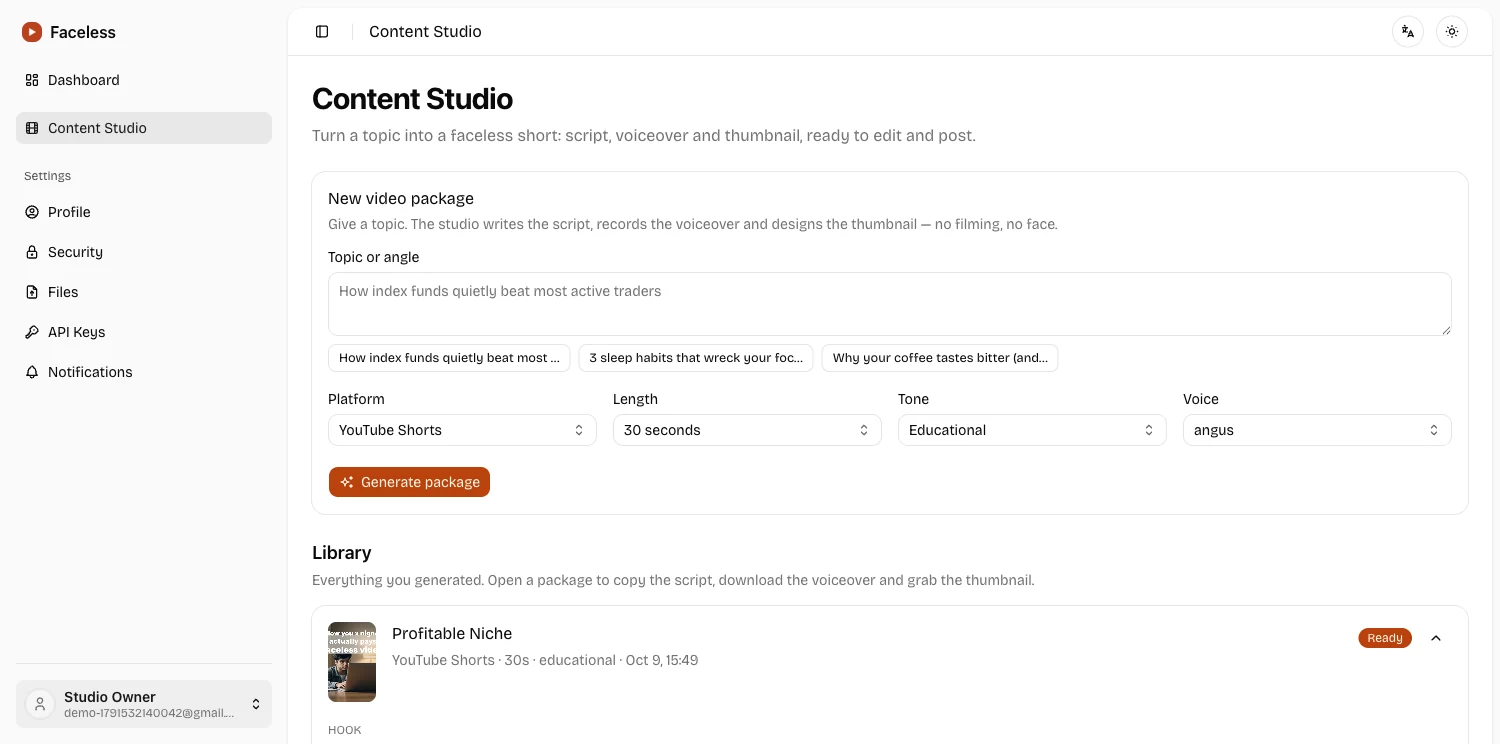Click the Notifications bell icon
This screenshot has height=744, width=1500.
click(32, 372)
